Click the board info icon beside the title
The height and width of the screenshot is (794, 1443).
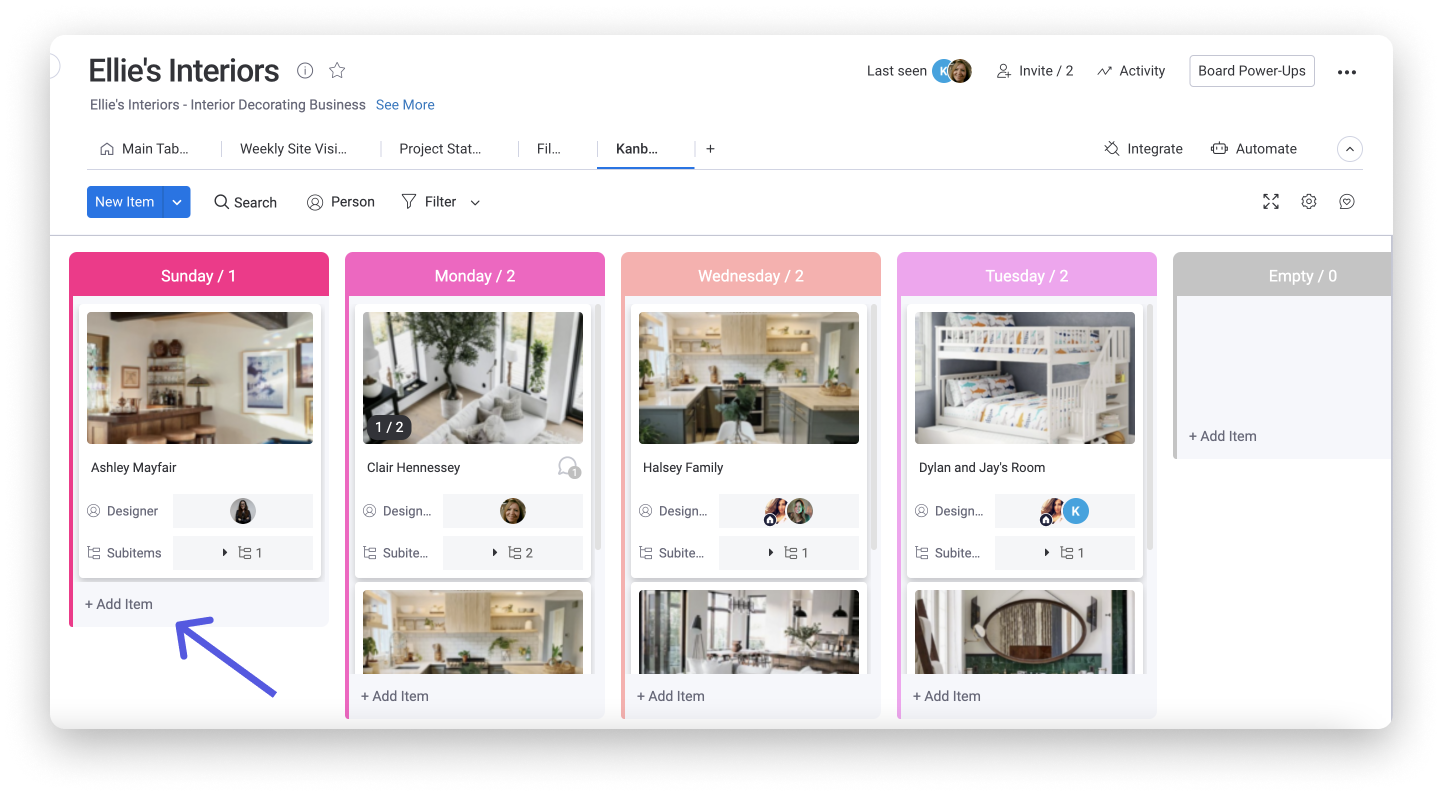305,70
